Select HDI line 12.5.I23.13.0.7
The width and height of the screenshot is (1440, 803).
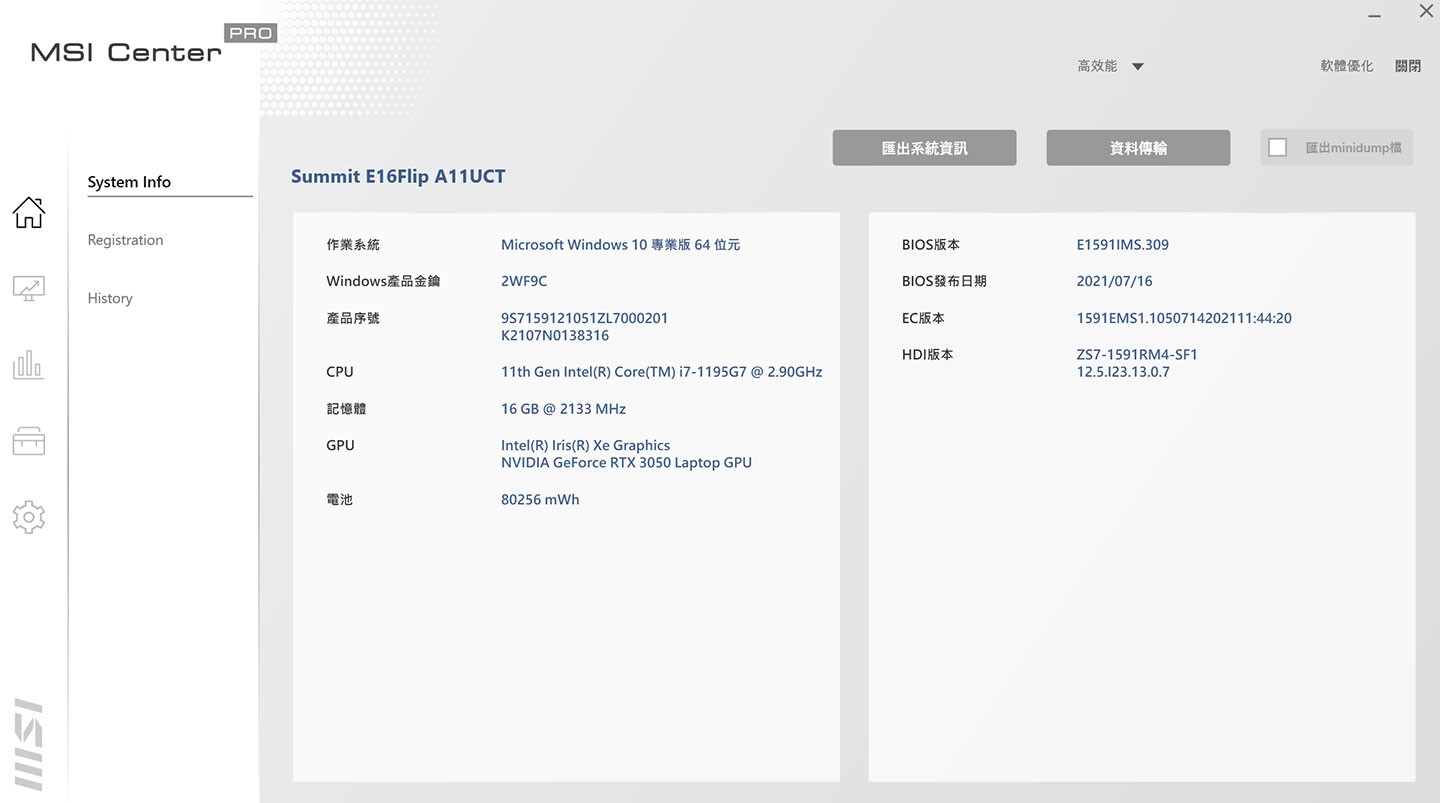(1123, 372)
